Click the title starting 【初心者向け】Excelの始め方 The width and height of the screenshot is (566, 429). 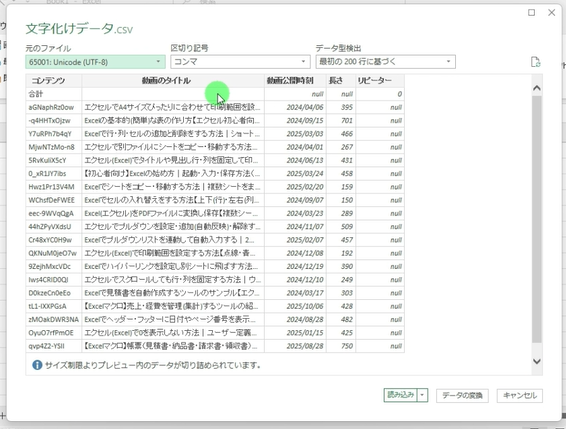click(173, 174)
